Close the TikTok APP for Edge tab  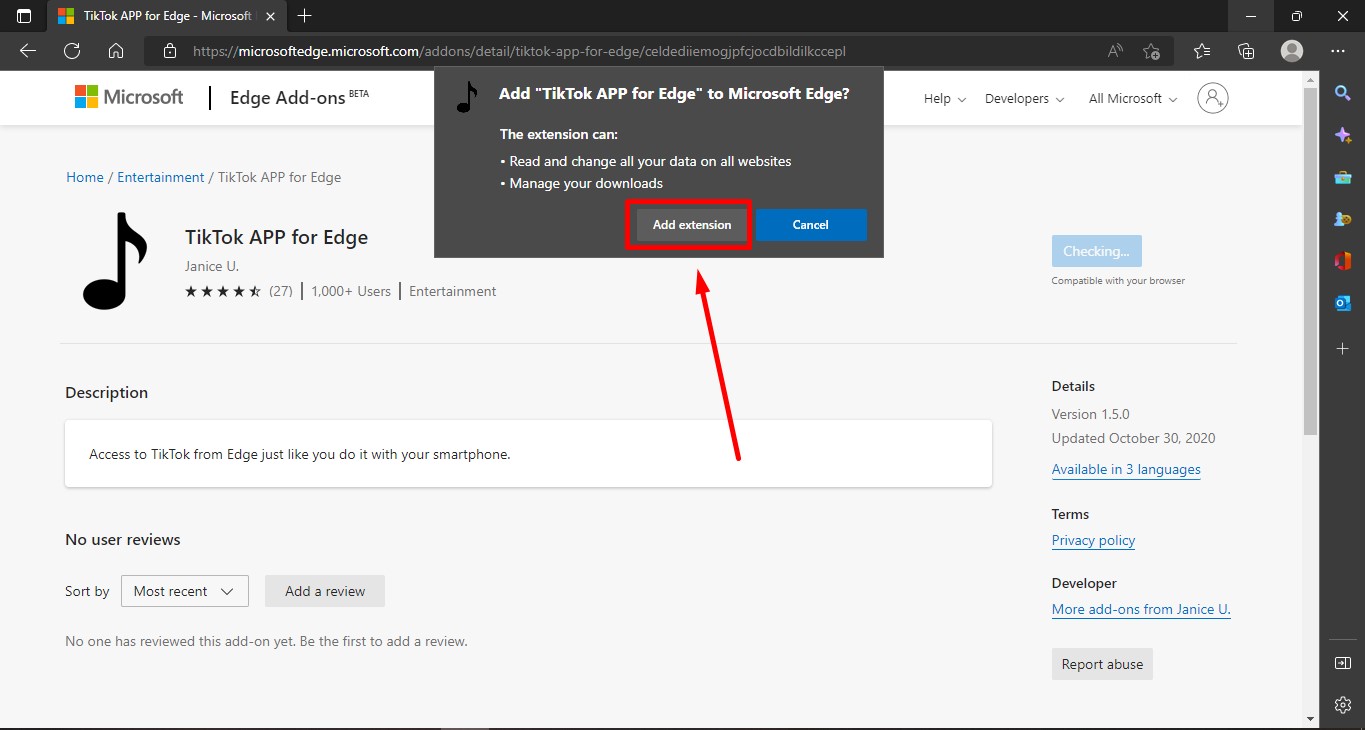coord(272,16)
